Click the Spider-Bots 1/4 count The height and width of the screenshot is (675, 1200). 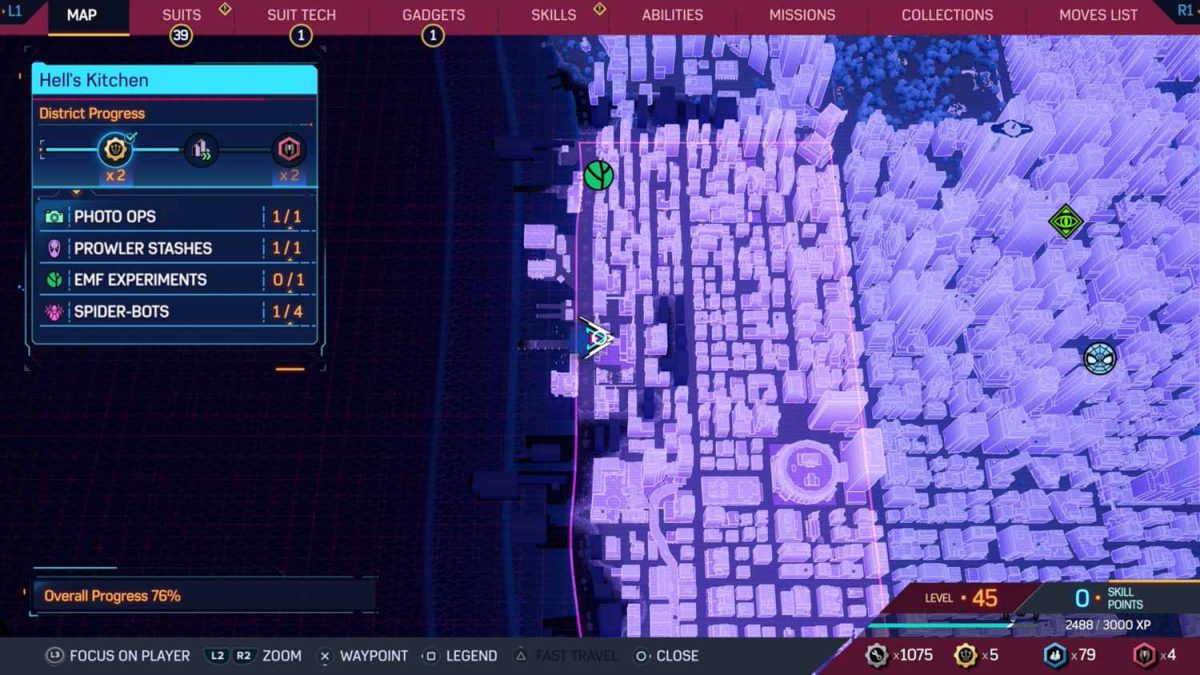point(287,312)
